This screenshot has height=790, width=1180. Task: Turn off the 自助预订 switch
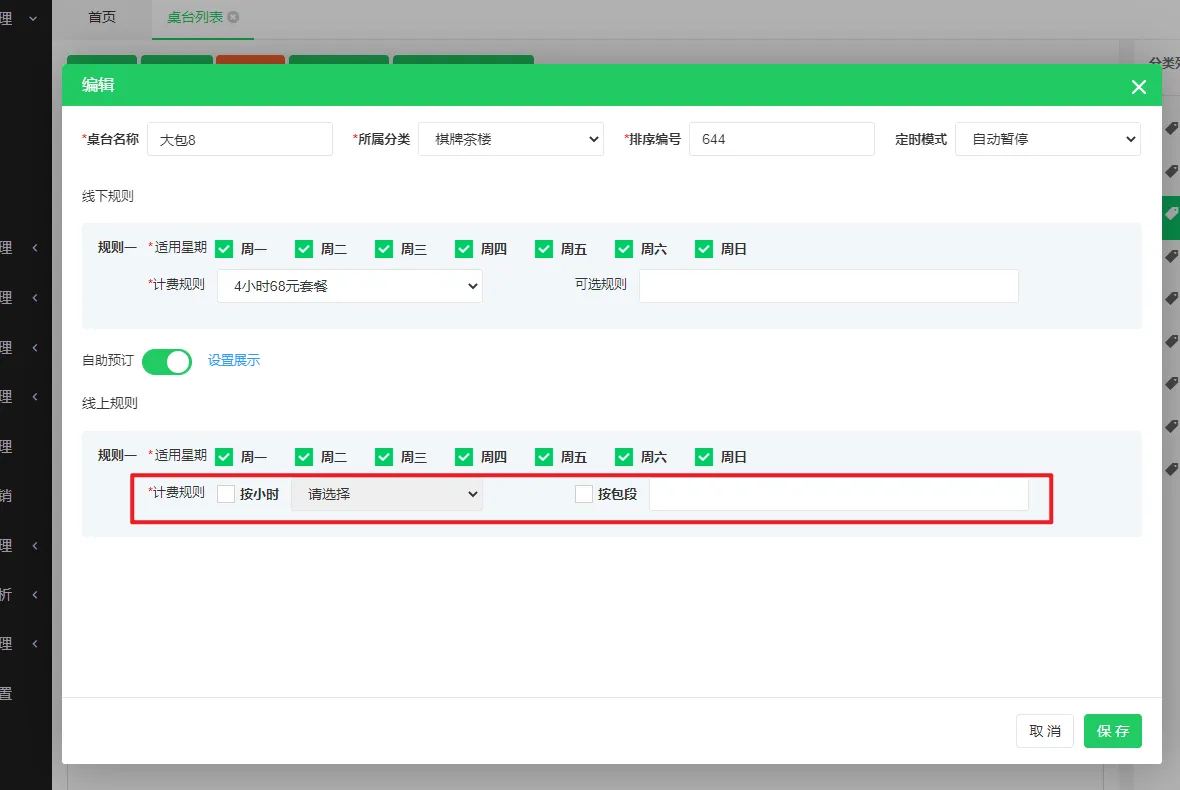[x=166, y=361]
